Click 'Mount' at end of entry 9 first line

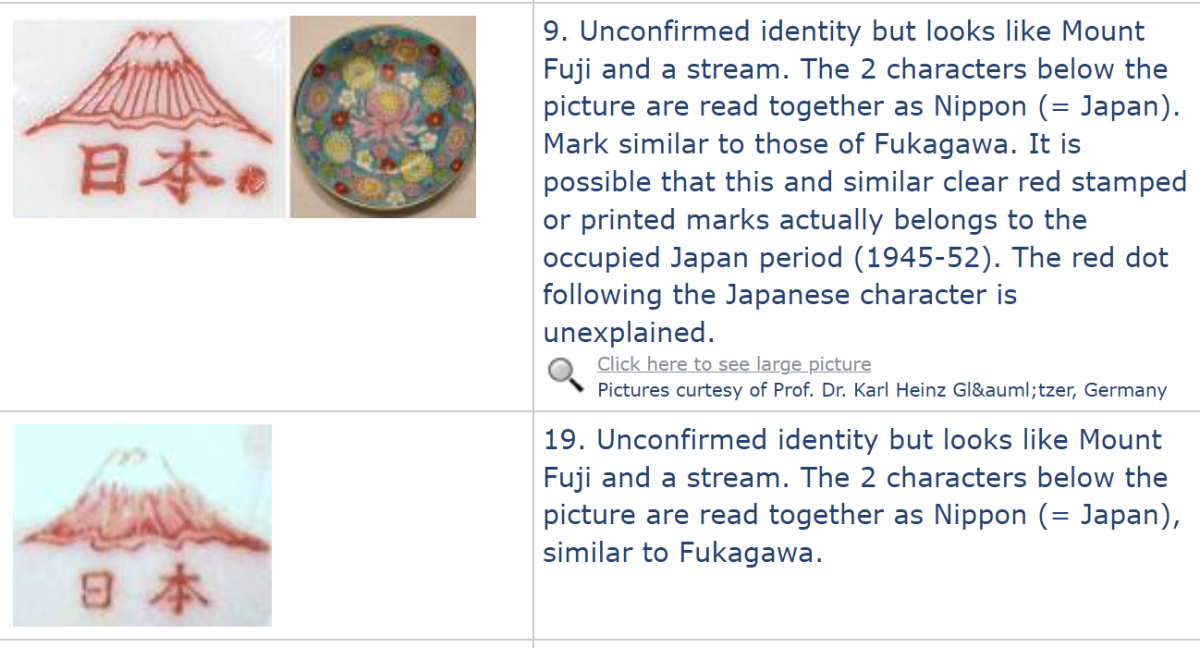pos(1095,31)
